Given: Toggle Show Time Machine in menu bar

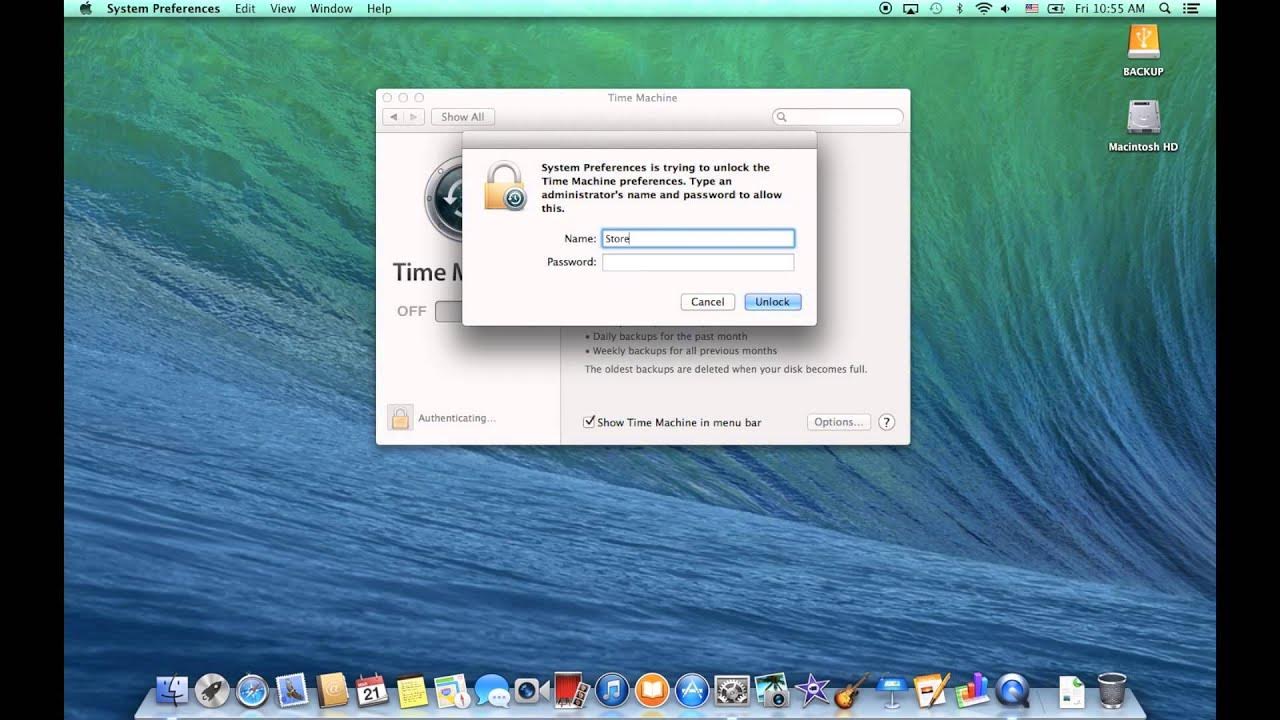Looking at the screenshot, I should 589,422.
